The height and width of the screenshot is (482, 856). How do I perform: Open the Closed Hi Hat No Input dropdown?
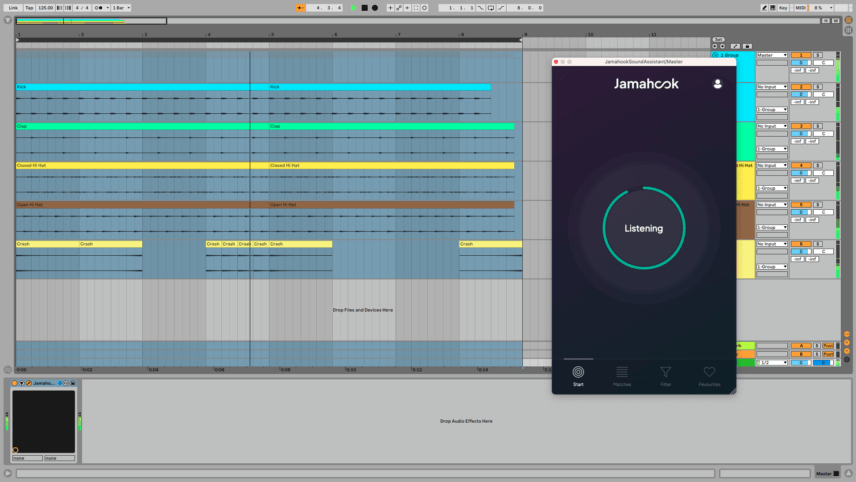point(772,165)
